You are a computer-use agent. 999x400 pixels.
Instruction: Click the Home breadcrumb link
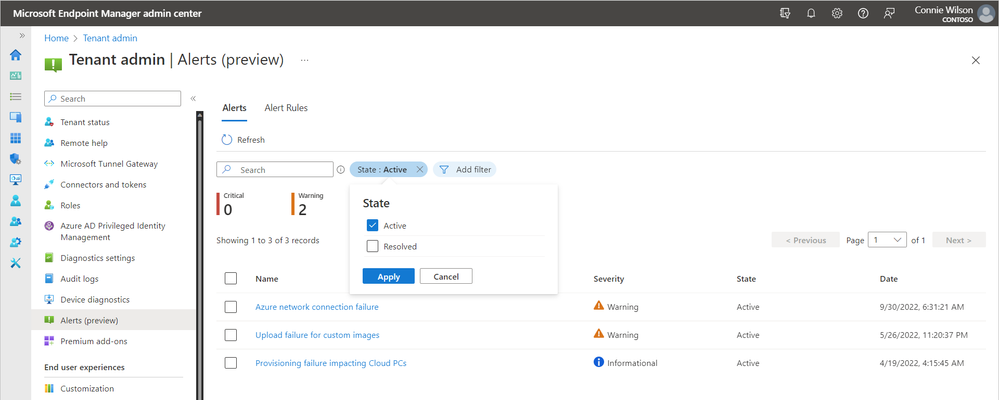[x=56, y=38]
